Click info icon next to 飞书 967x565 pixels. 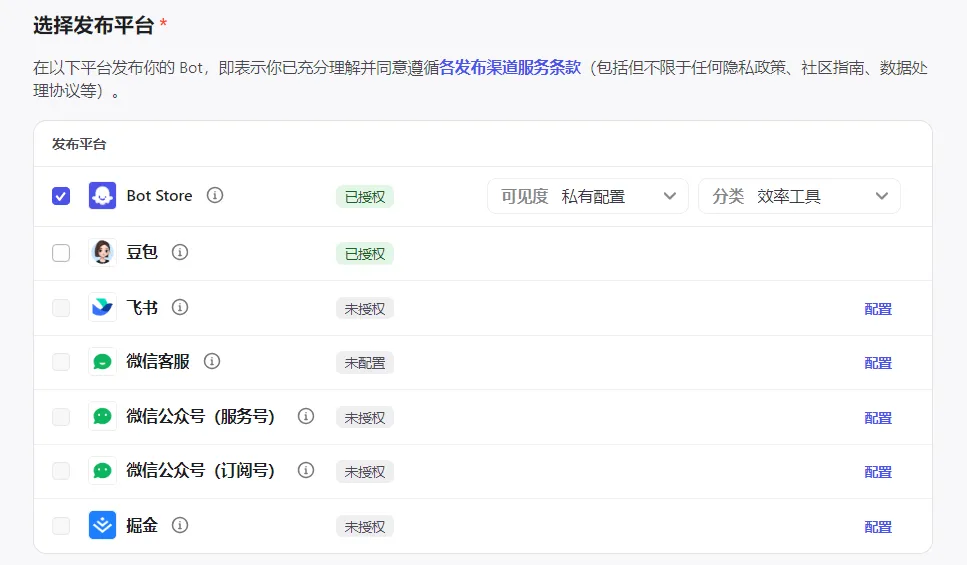tap(180, 308)
